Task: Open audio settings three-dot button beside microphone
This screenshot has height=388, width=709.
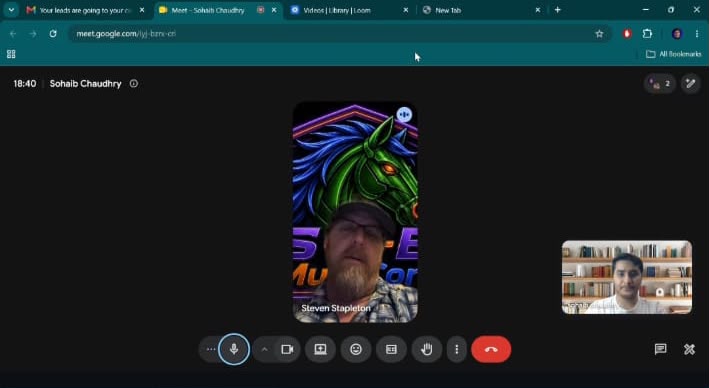Action: (x=211, y=349)
